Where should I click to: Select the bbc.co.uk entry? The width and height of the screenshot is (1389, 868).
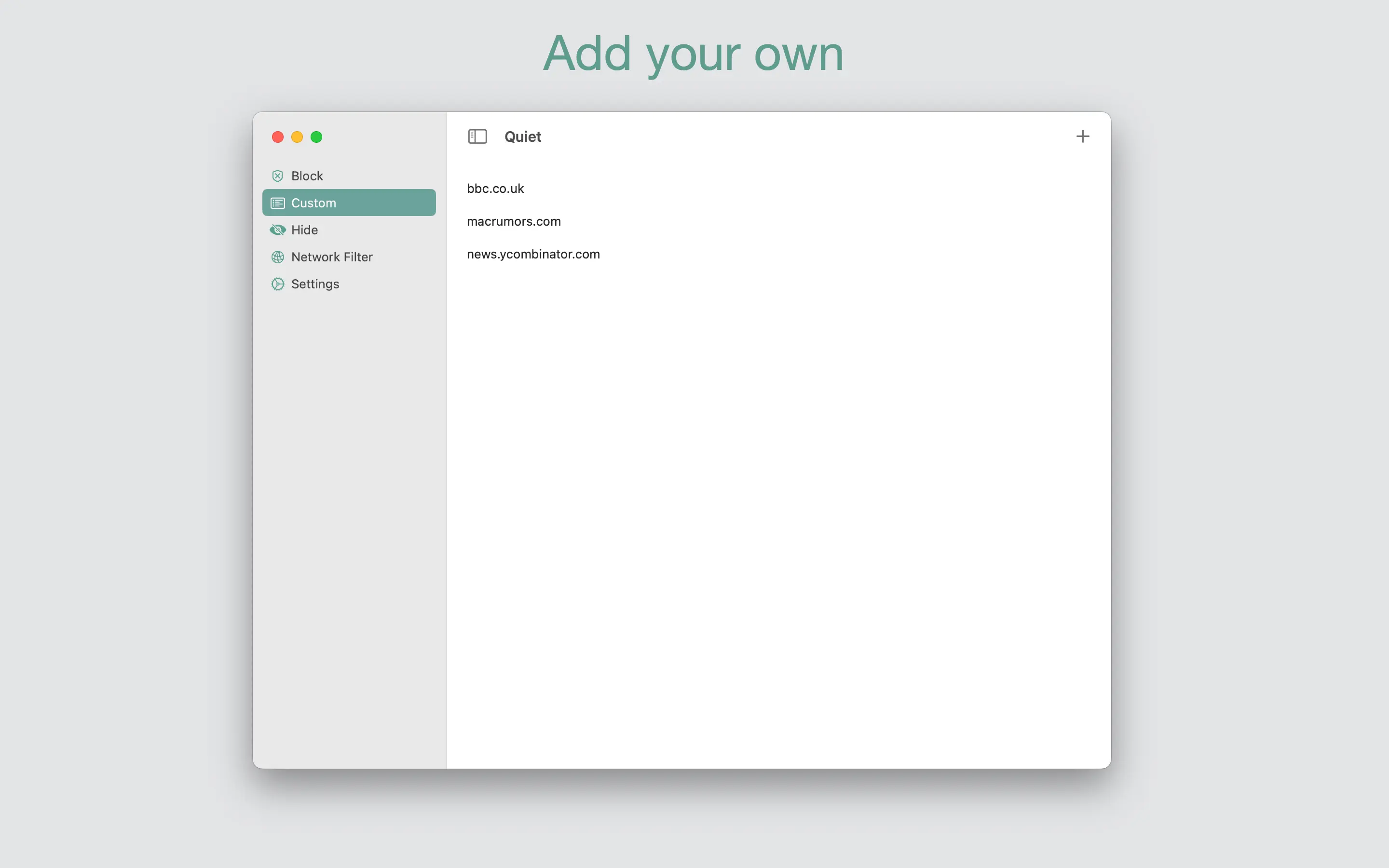(x=495, y=188)
